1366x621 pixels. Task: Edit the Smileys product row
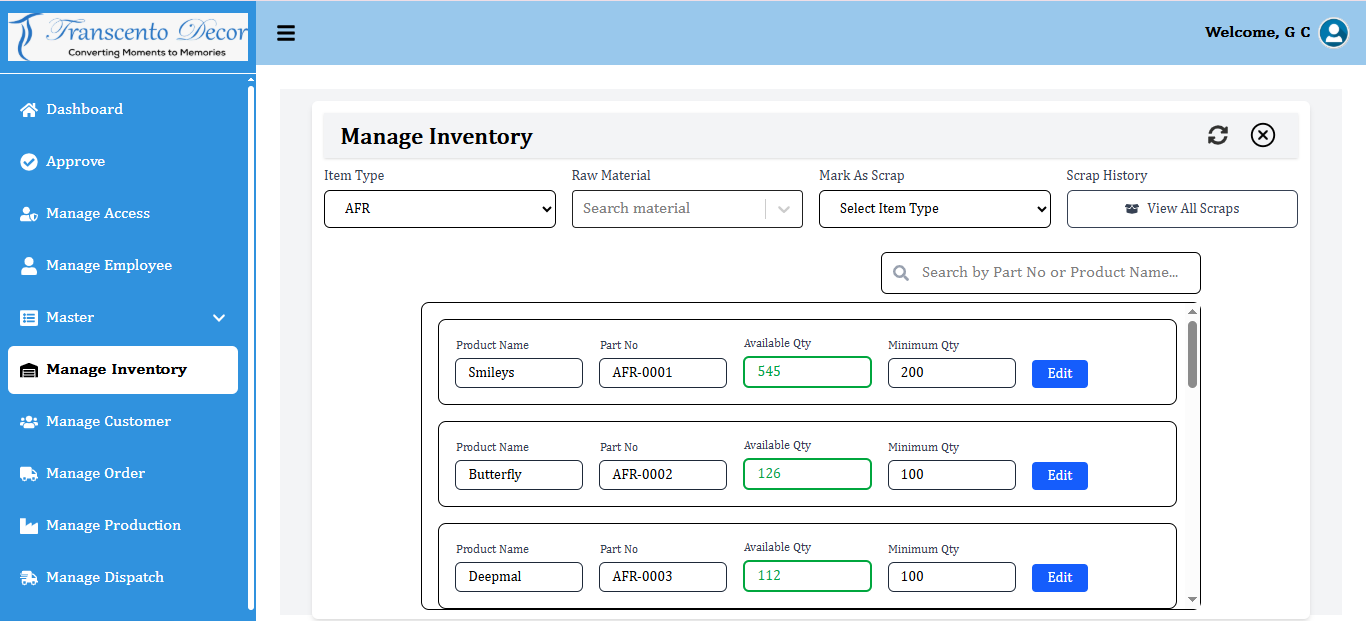(x=1059, y=374)
